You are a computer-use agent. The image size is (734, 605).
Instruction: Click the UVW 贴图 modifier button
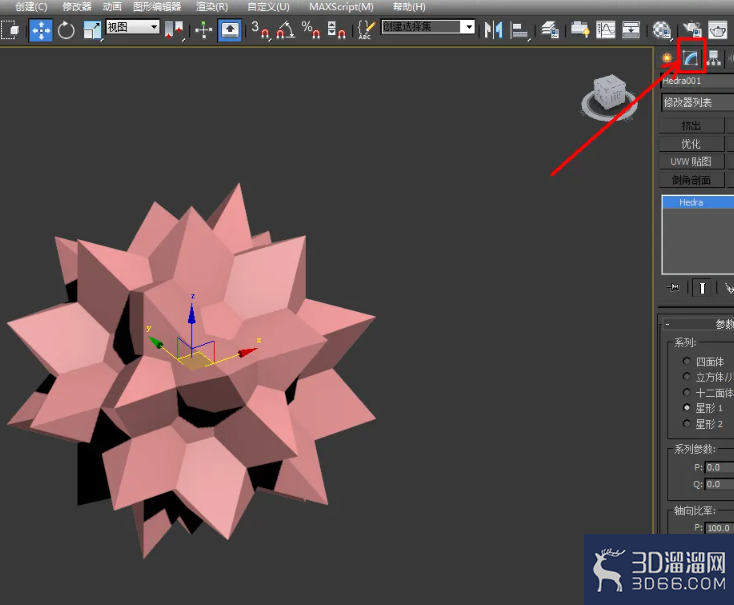coord(691,162)
